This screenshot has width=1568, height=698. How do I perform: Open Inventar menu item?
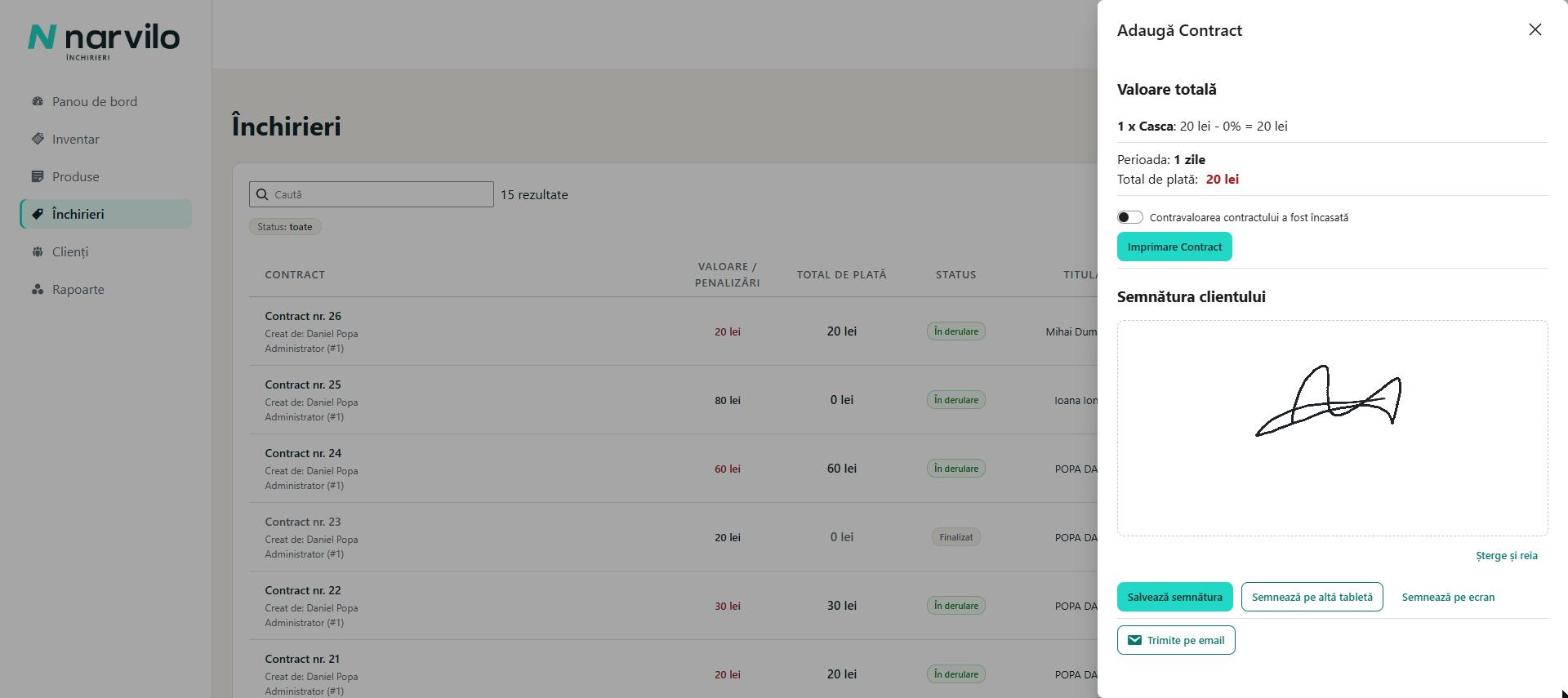click(105, 139)
